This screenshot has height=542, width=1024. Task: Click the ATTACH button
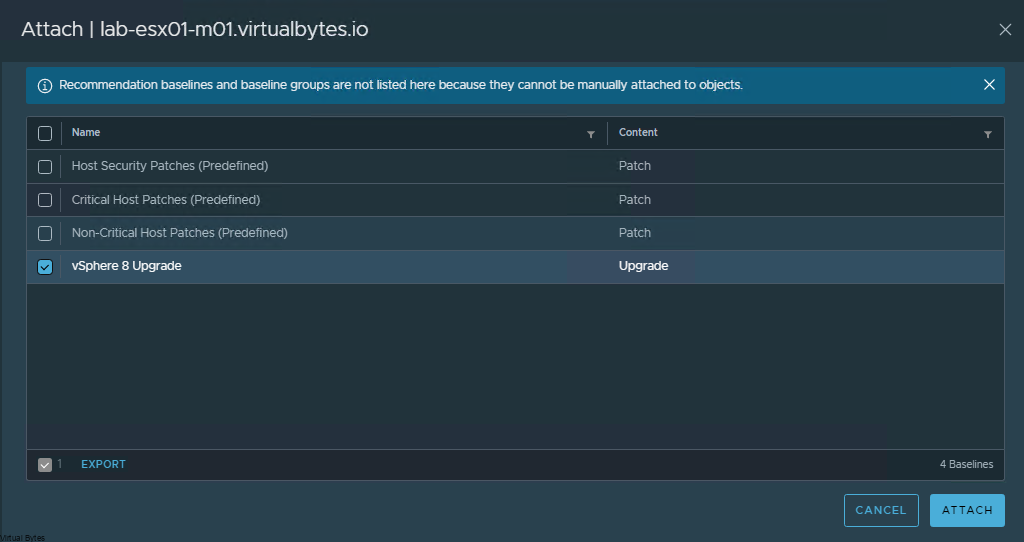click(967, 510)
